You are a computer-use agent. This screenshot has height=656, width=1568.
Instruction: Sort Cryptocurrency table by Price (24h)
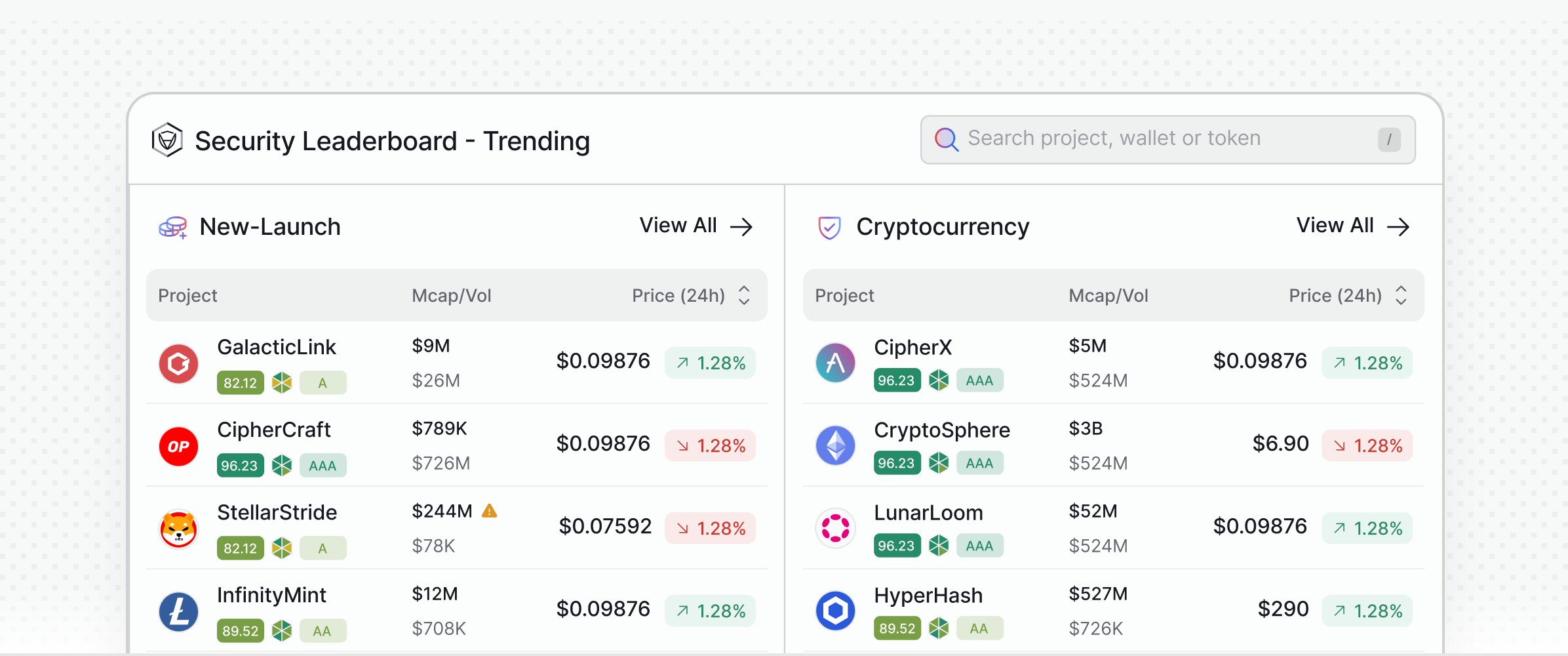pos(1400,295)
